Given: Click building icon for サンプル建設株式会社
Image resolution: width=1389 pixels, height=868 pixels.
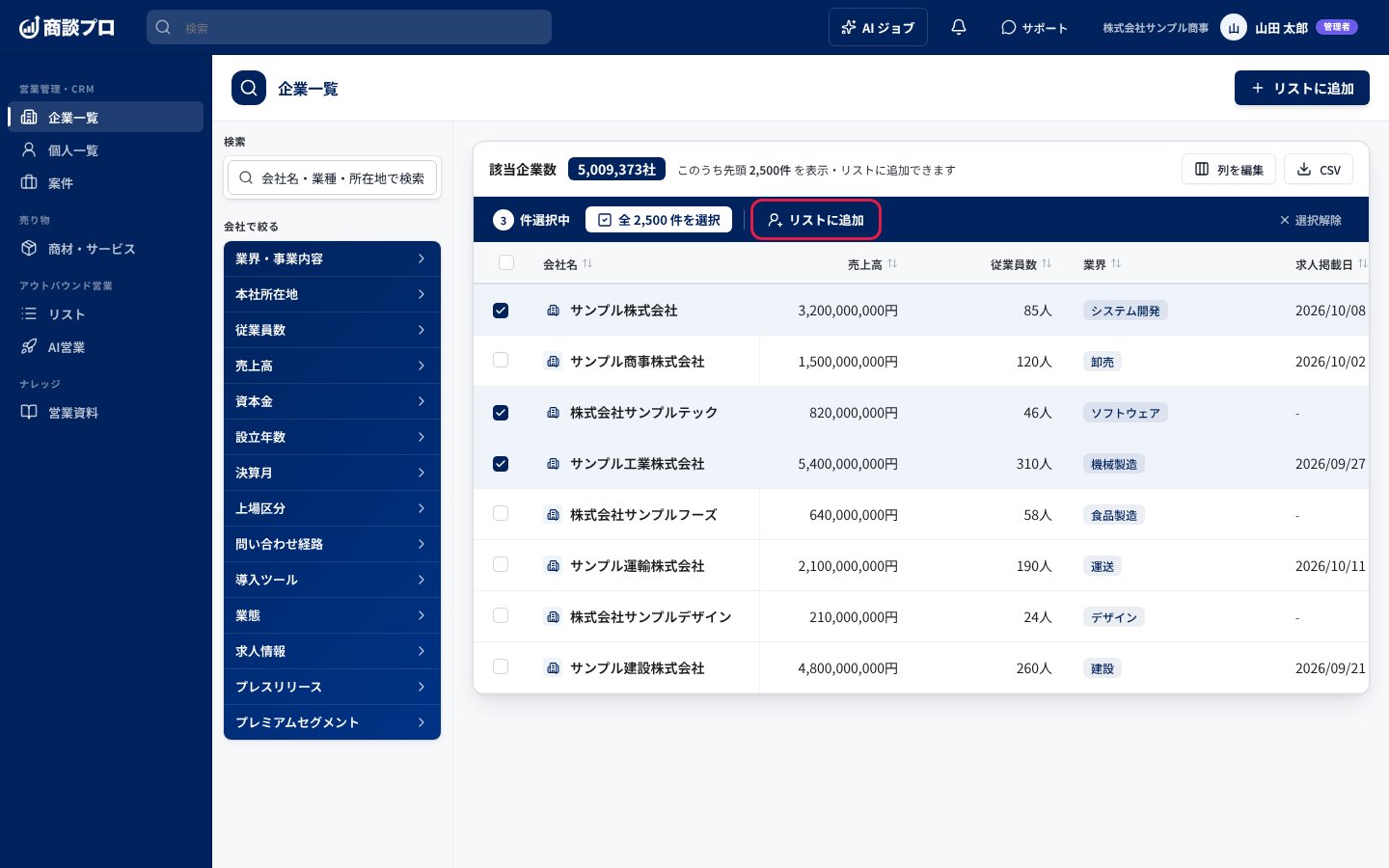Looking at the screenshot, I should tap(553, 668).
